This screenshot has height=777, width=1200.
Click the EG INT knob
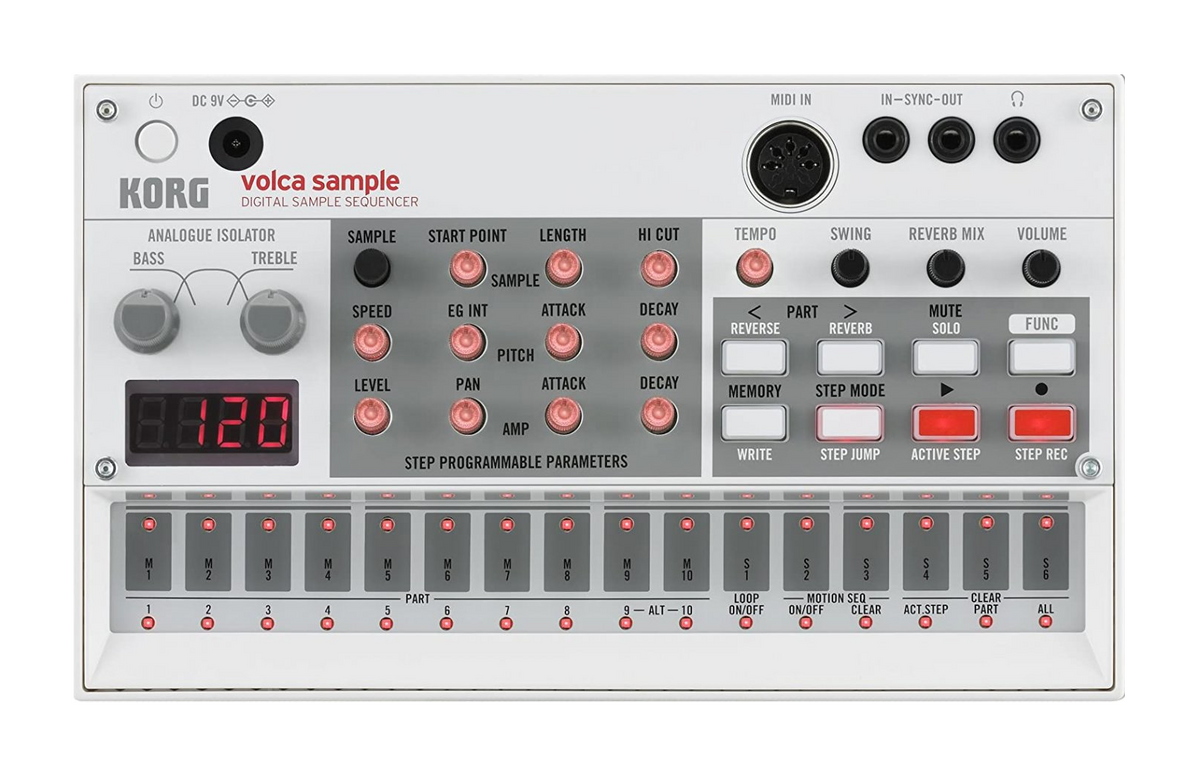click(x=466, y=342)
